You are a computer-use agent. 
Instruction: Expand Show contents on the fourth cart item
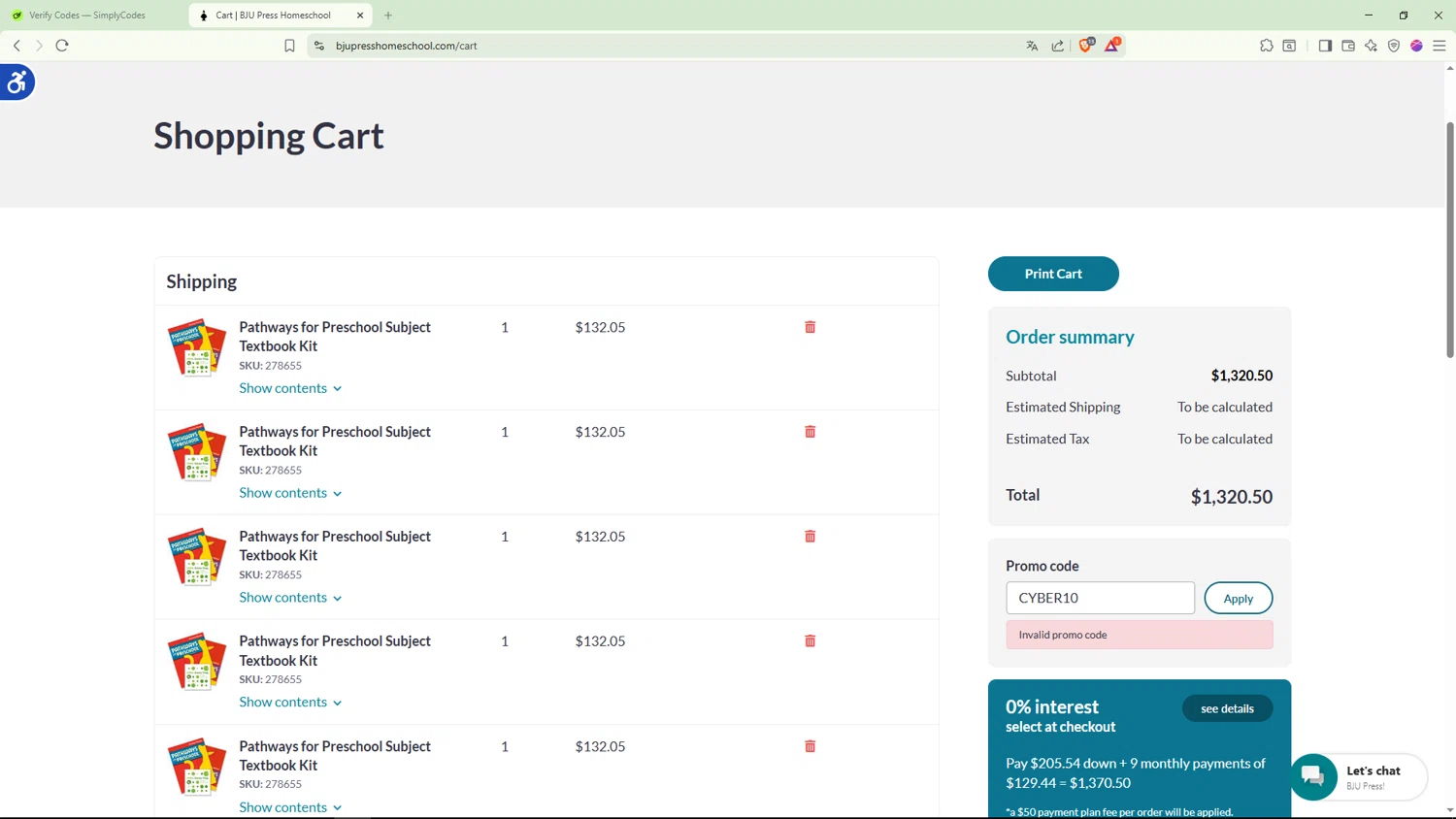click(290, 703)
